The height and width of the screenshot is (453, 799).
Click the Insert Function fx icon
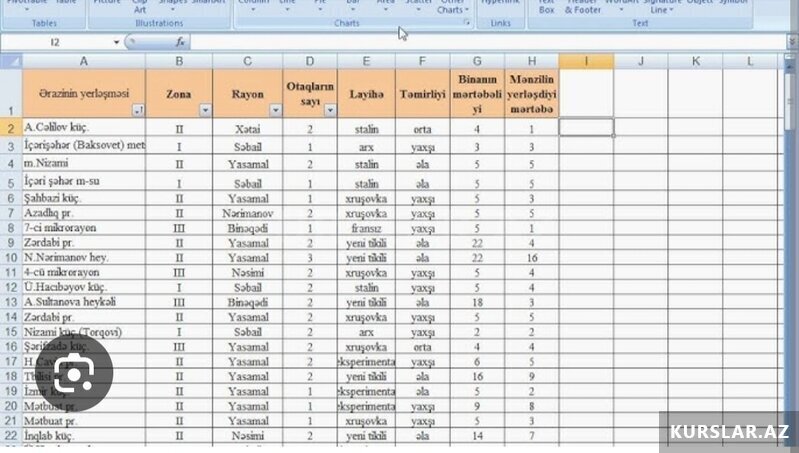[x=180, y=43]
